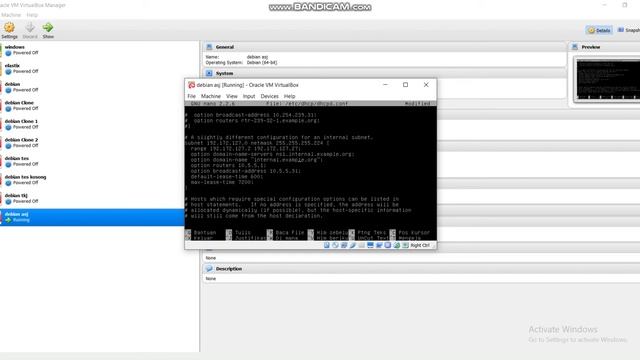The height and width of the screenshot is (360, 640).
Task: Click the Description speech bubble icon
Action: click(x=209, y=269)
